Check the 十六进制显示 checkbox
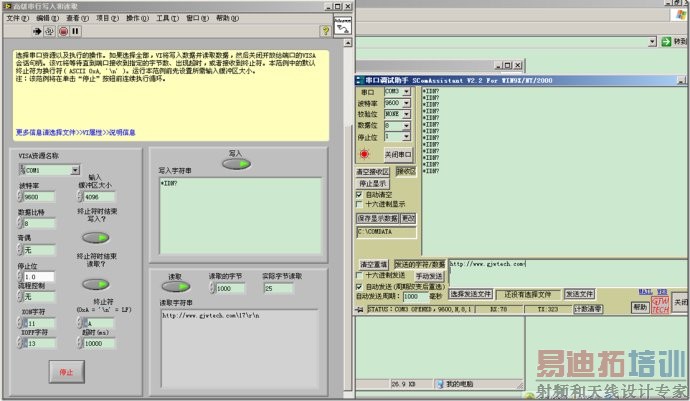 [359, 204]
